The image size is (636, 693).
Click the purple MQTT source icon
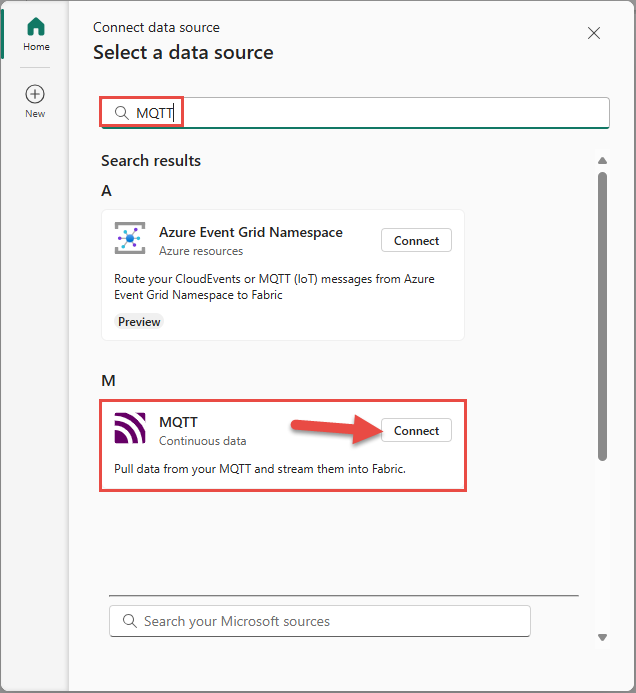click(130, 429)
